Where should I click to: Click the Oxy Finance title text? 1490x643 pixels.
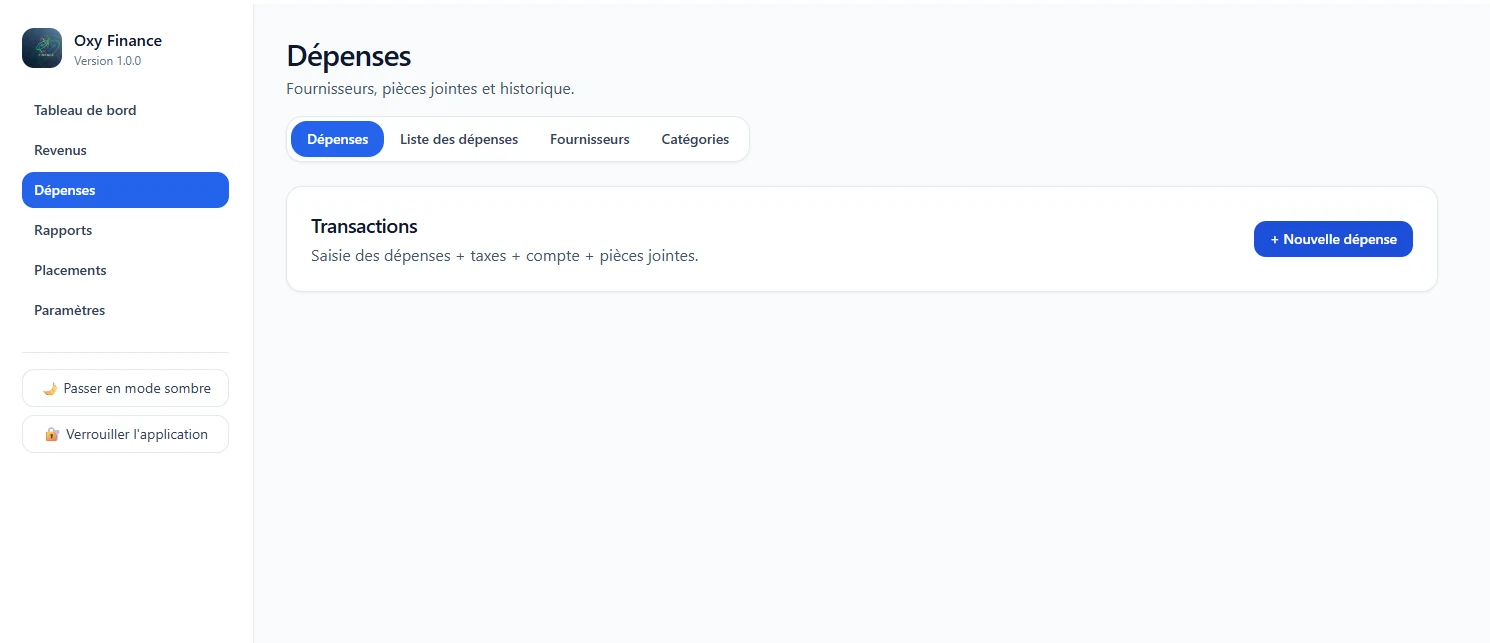click(118, 41)
